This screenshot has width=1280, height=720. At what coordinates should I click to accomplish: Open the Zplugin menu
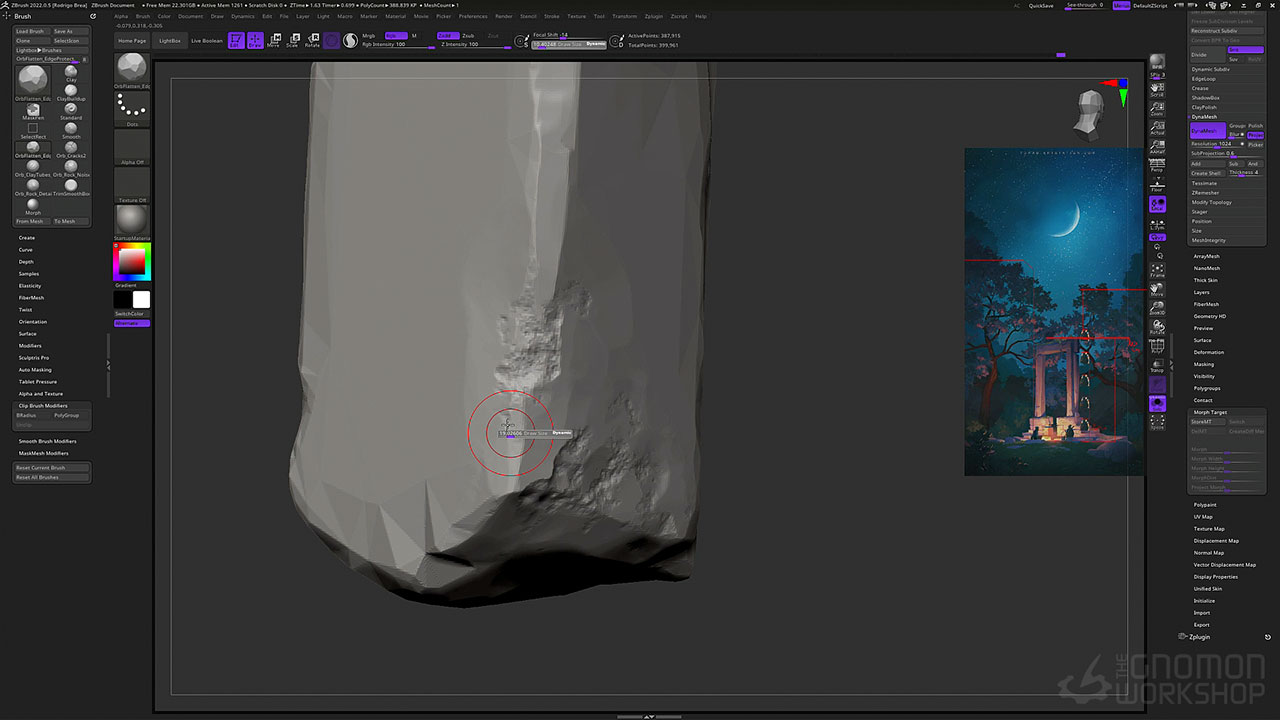[654, 16]
